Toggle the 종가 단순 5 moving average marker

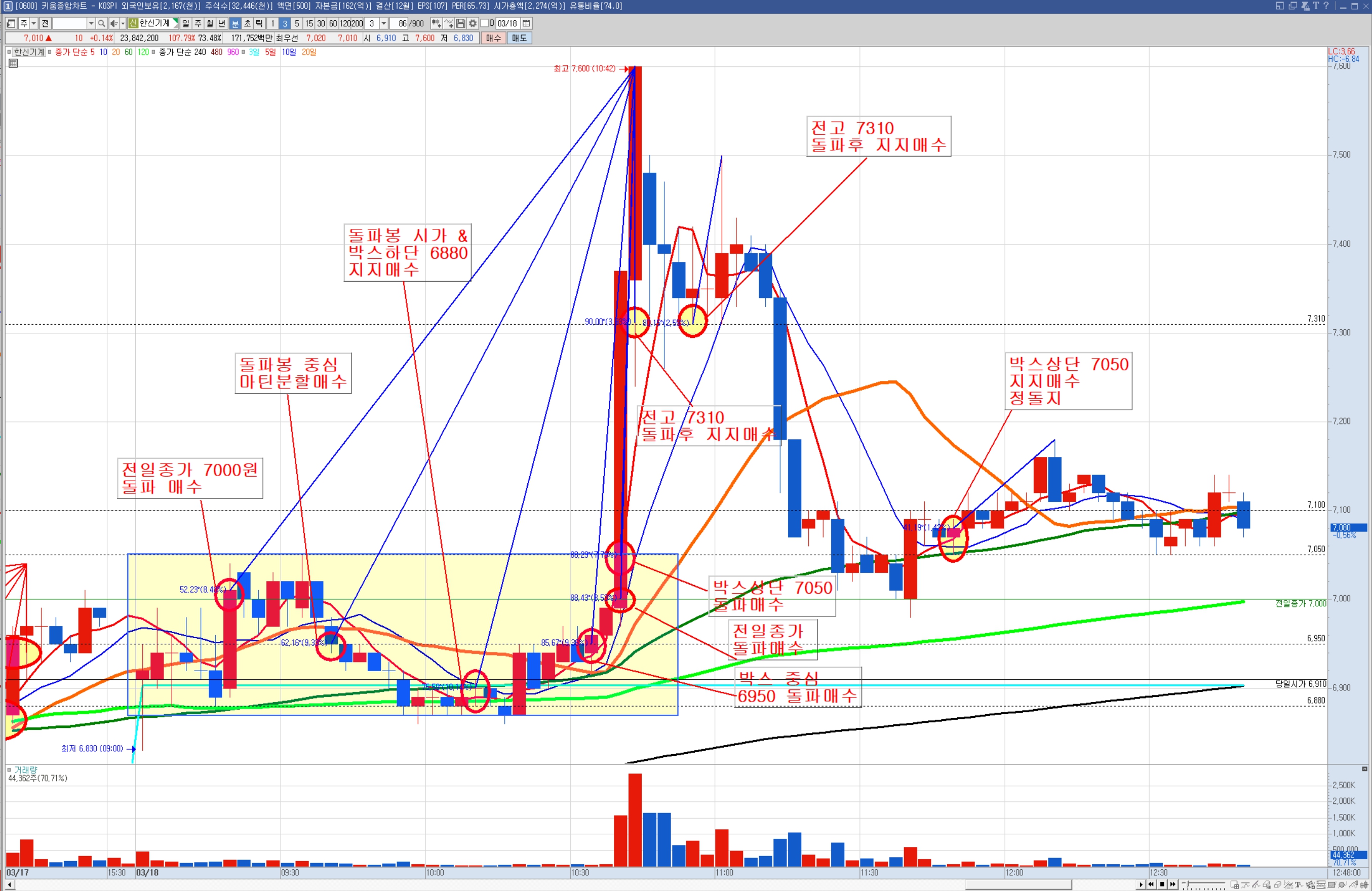pos(50,52)
